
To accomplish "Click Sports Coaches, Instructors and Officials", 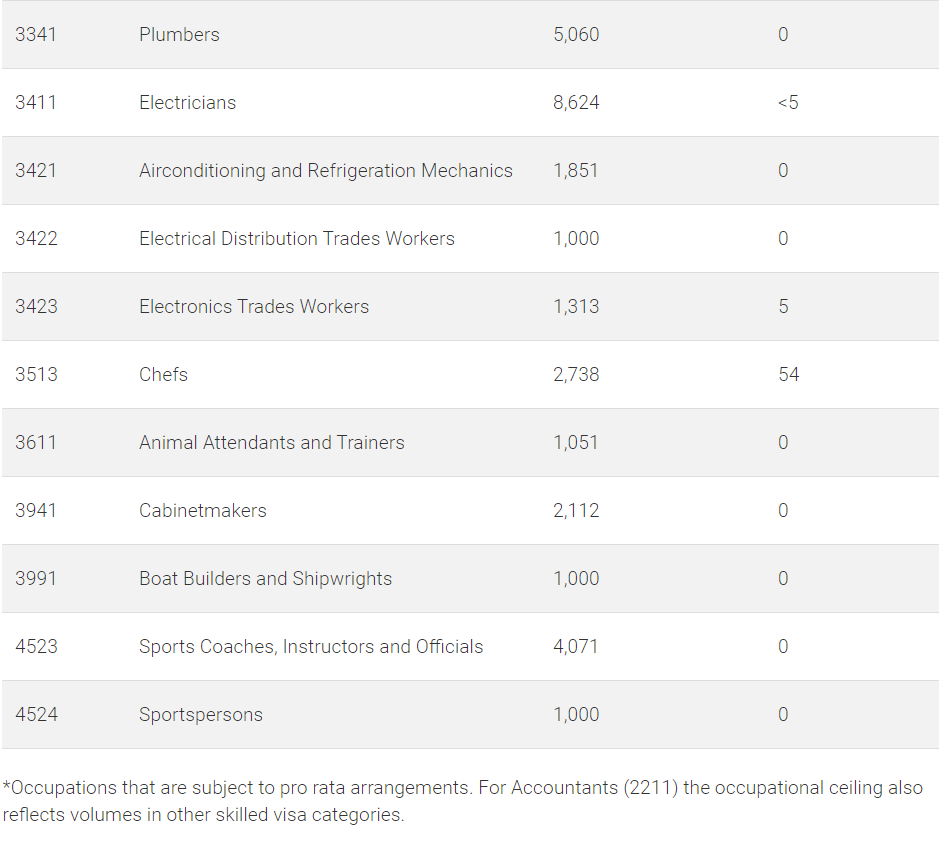I will [x=311, y=647].
